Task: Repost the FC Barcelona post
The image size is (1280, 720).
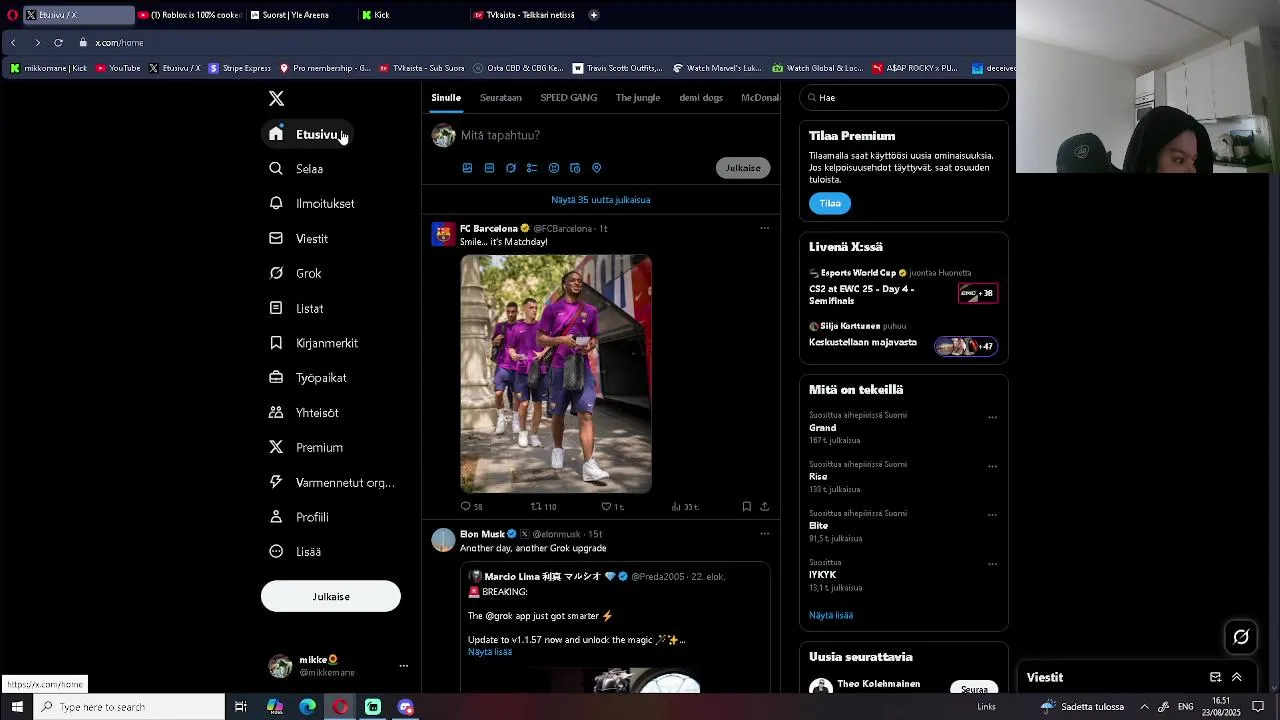Action: (543, 507)
